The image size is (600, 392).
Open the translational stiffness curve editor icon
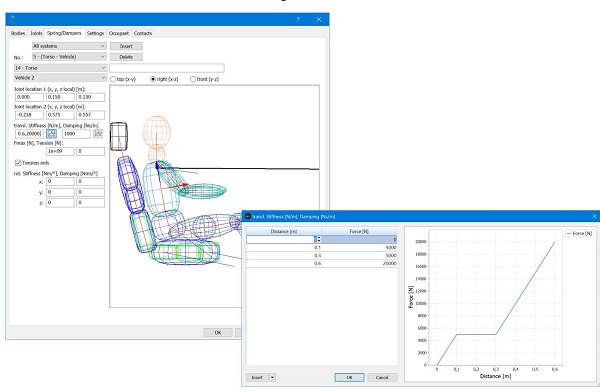point(51,134)
